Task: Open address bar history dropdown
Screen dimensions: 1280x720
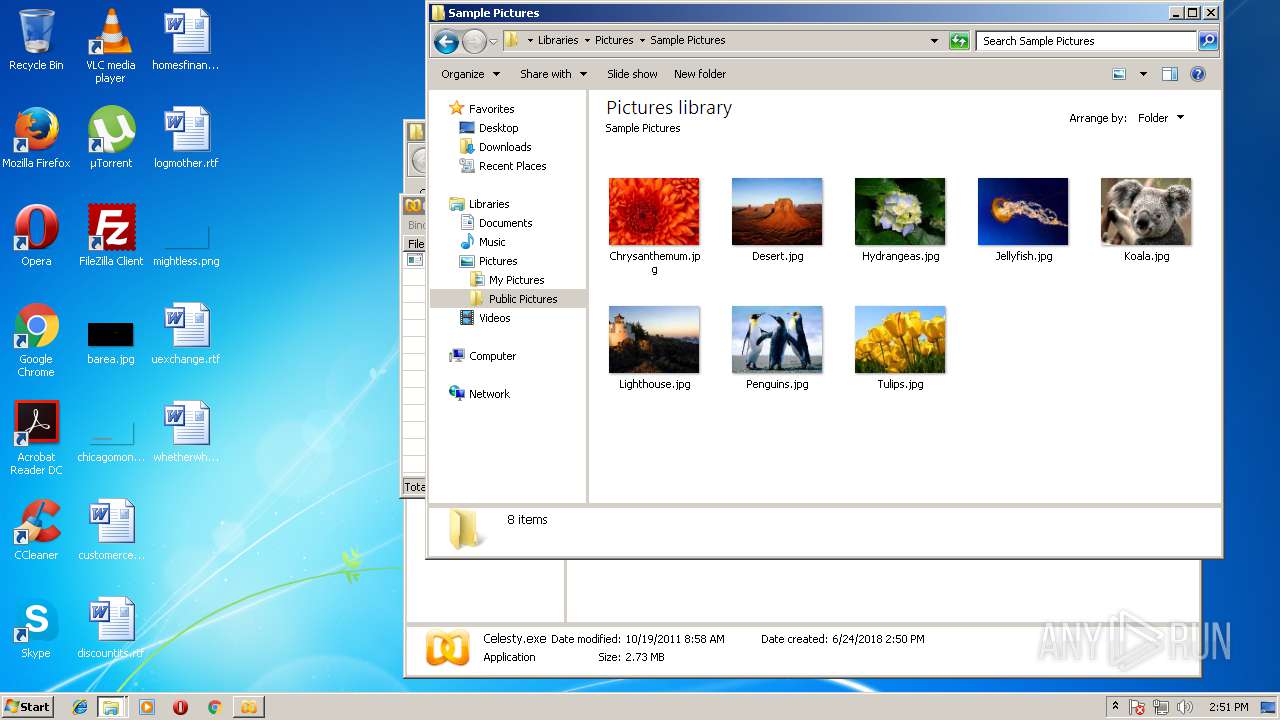Action: click(934, 41)
